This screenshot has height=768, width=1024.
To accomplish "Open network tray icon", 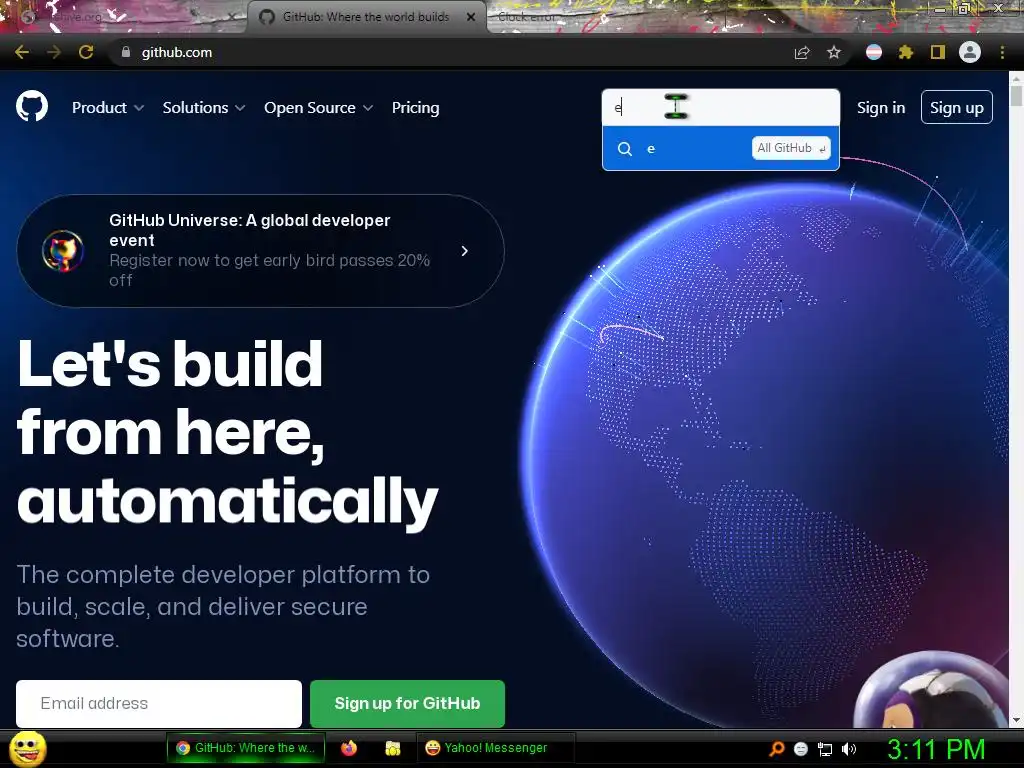I will pyautogui.click(x=825, y=749).
